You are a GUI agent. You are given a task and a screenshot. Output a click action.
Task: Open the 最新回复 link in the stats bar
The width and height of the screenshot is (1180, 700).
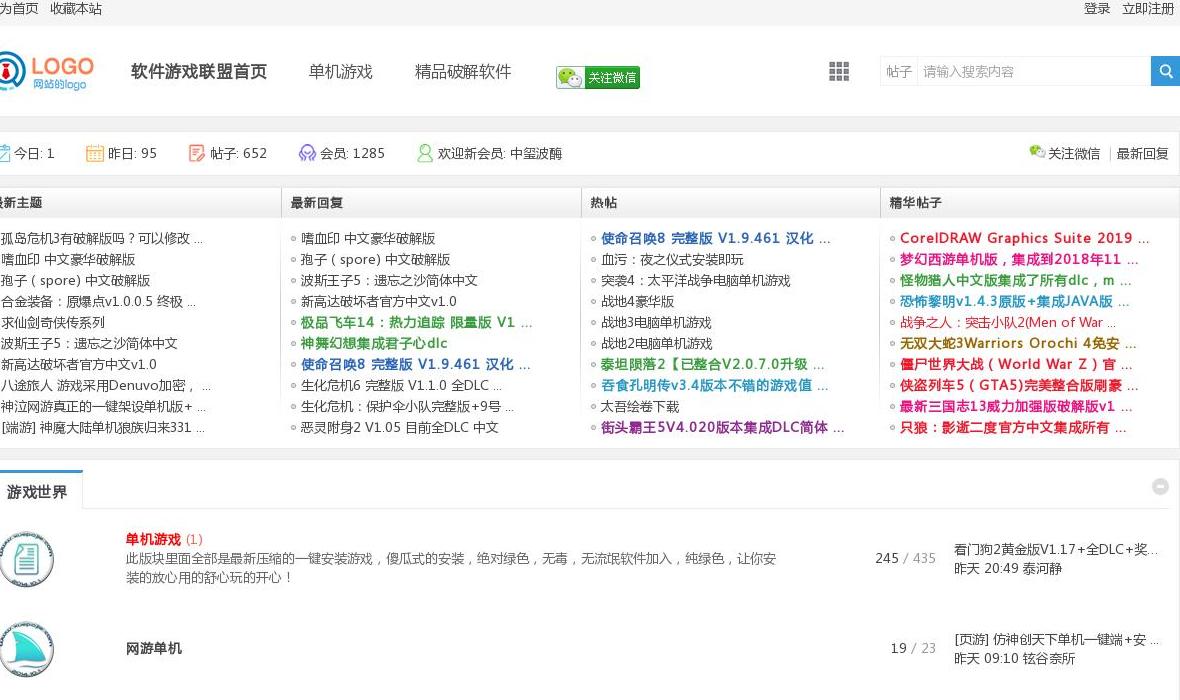coord(1142,154)
